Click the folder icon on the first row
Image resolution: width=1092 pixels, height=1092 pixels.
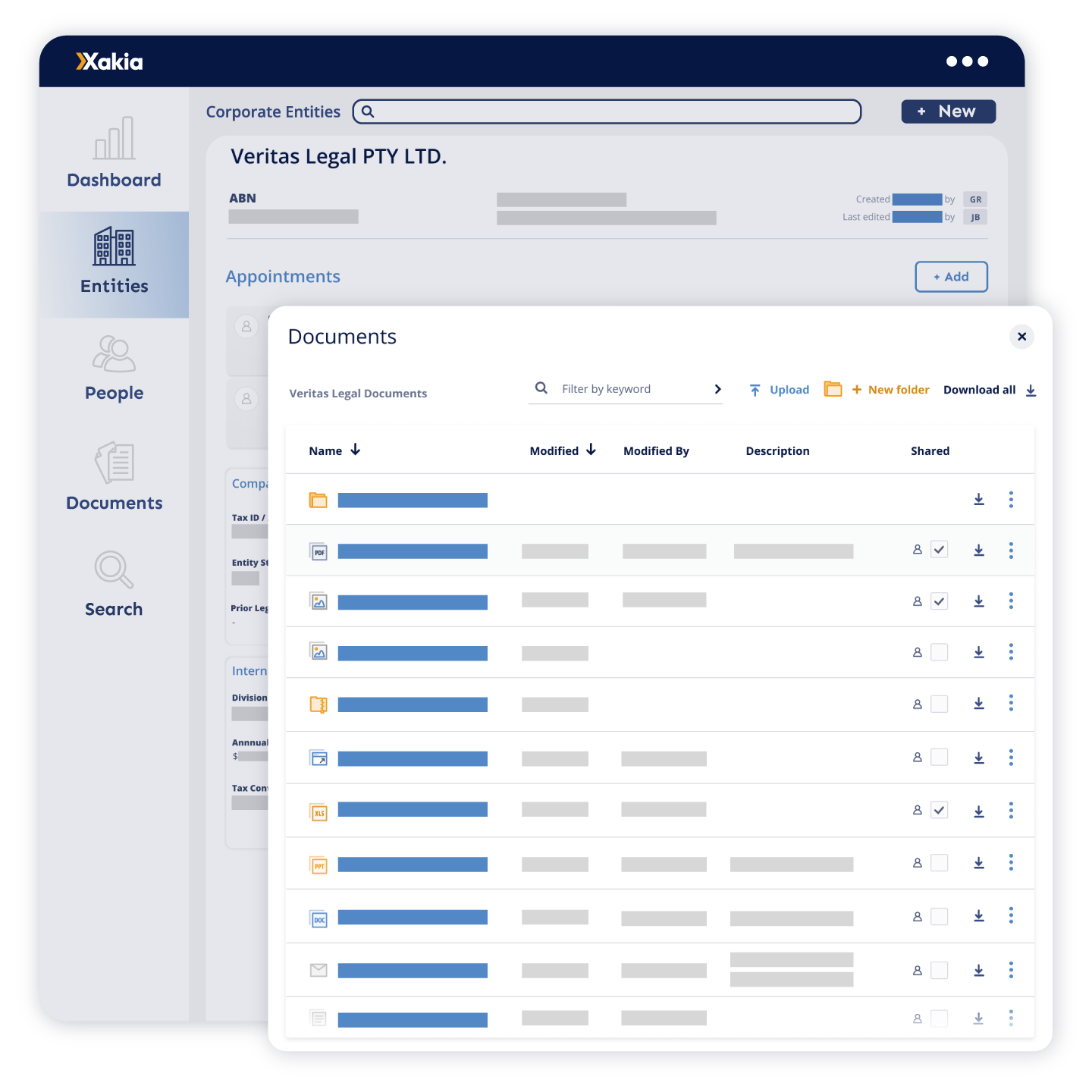click(x=318, y=499)
